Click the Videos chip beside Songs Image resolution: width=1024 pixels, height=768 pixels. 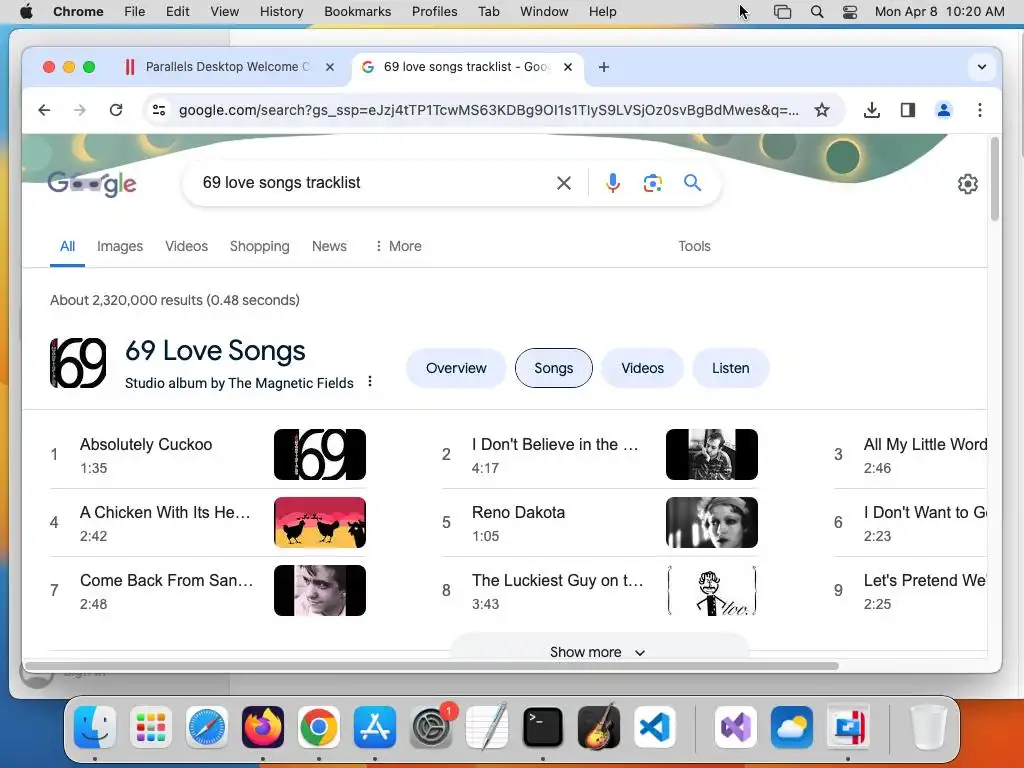tap(643, 368)
